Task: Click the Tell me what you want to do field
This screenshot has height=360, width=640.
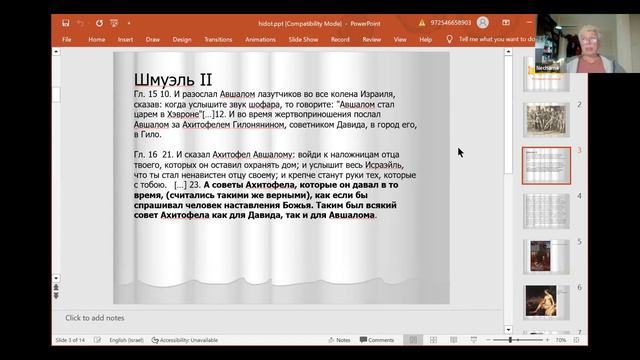Action: (x=497, y=39)
